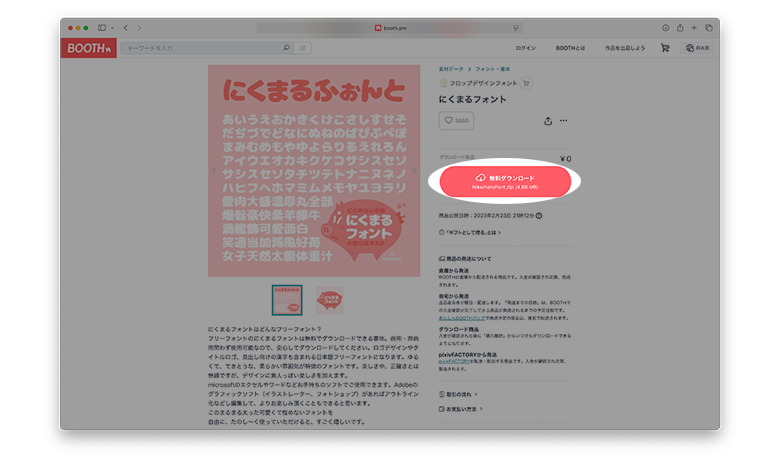Click the reader icon in address bar

[516, 28]
